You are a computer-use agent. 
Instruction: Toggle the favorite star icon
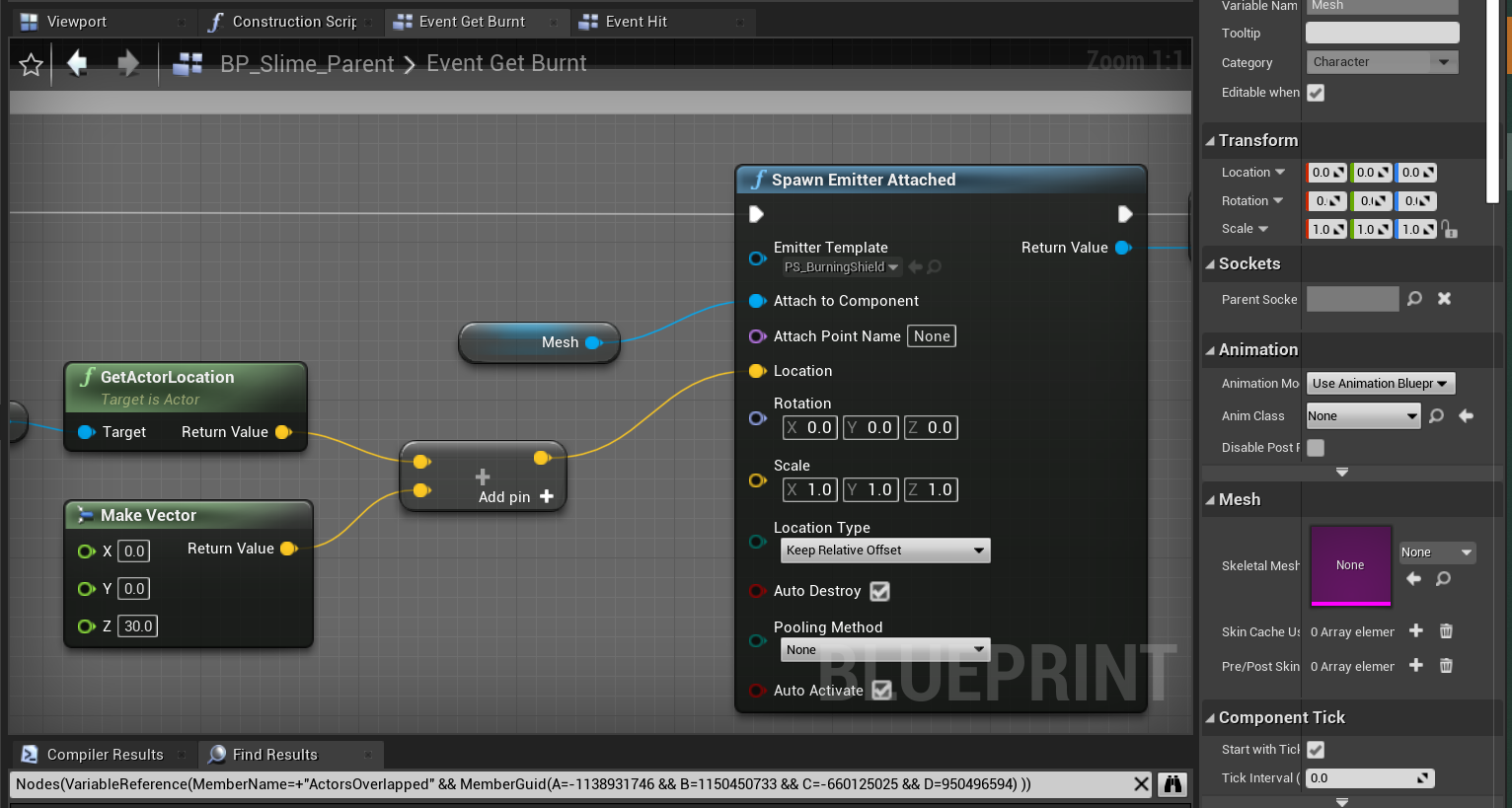(31, 65)
